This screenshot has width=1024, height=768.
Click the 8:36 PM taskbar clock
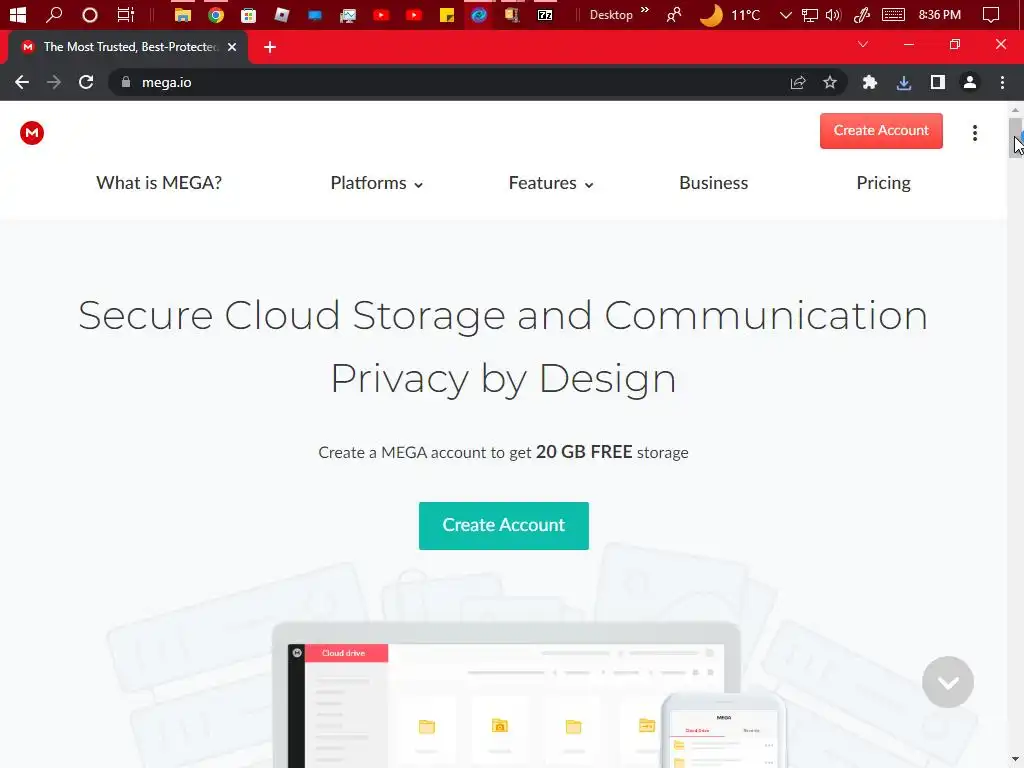pos(939,14)
